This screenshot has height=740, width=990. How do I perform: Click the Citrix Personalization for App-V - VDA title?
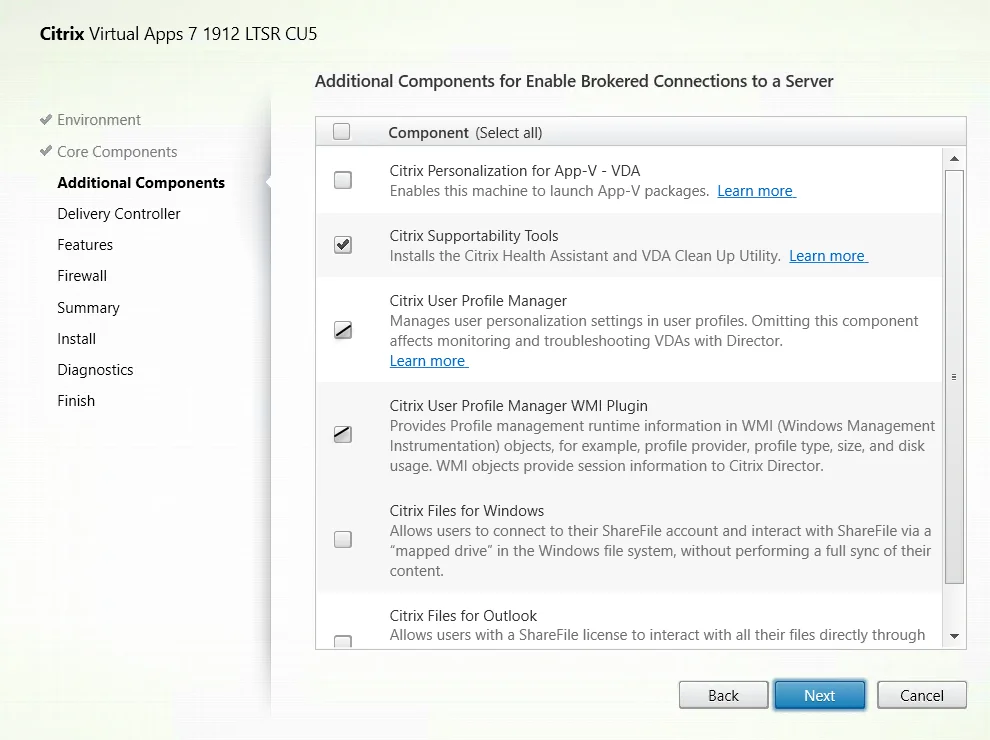point(515,170)
